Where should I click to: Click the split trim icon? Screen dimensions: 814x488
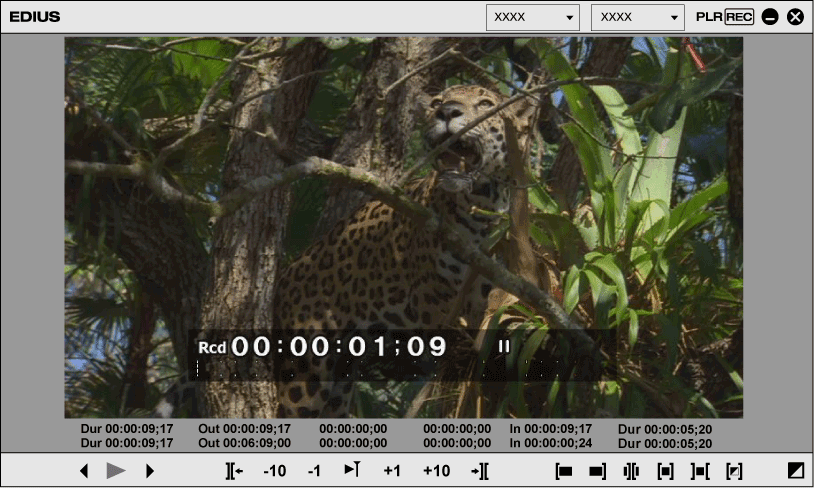(x=631, y=471)
